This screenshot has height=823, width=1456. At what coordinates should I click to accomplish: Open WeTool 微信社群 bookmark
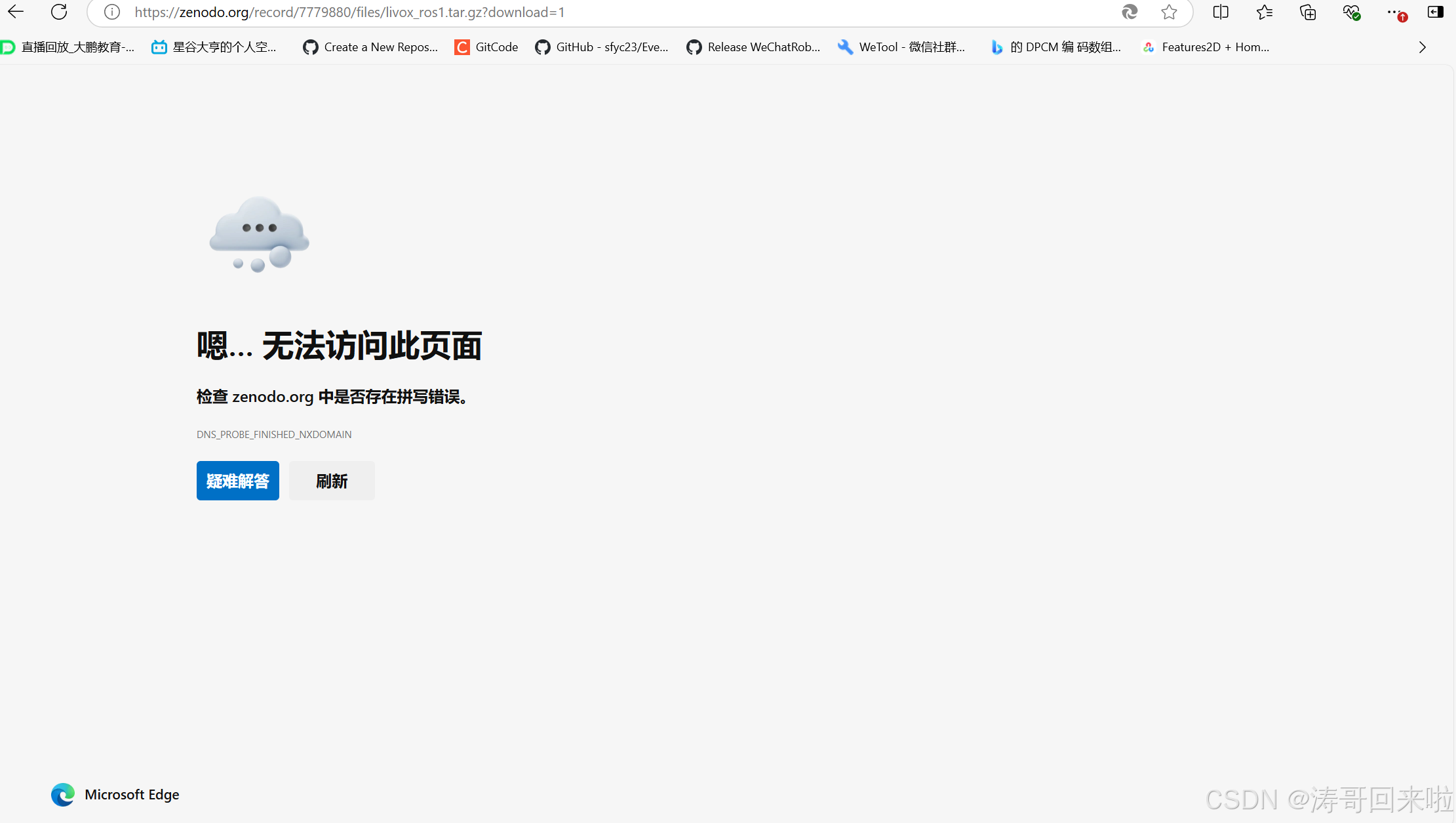901,47
